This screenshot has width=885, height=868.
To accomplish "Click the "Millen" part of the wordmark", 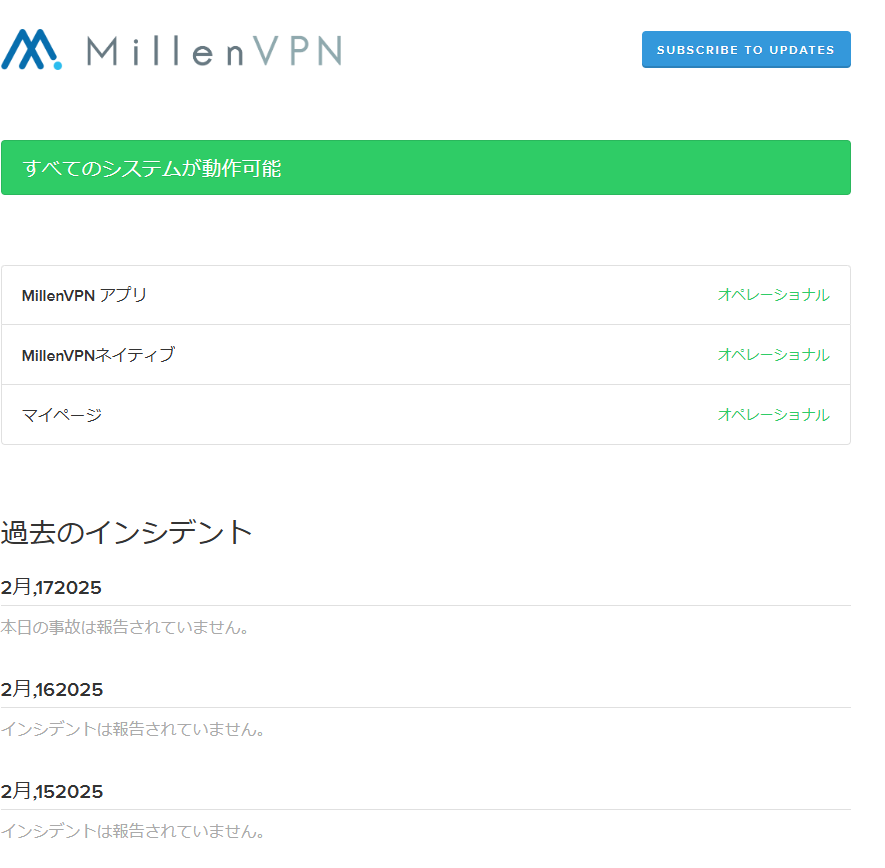I will [x=166, y=51].
